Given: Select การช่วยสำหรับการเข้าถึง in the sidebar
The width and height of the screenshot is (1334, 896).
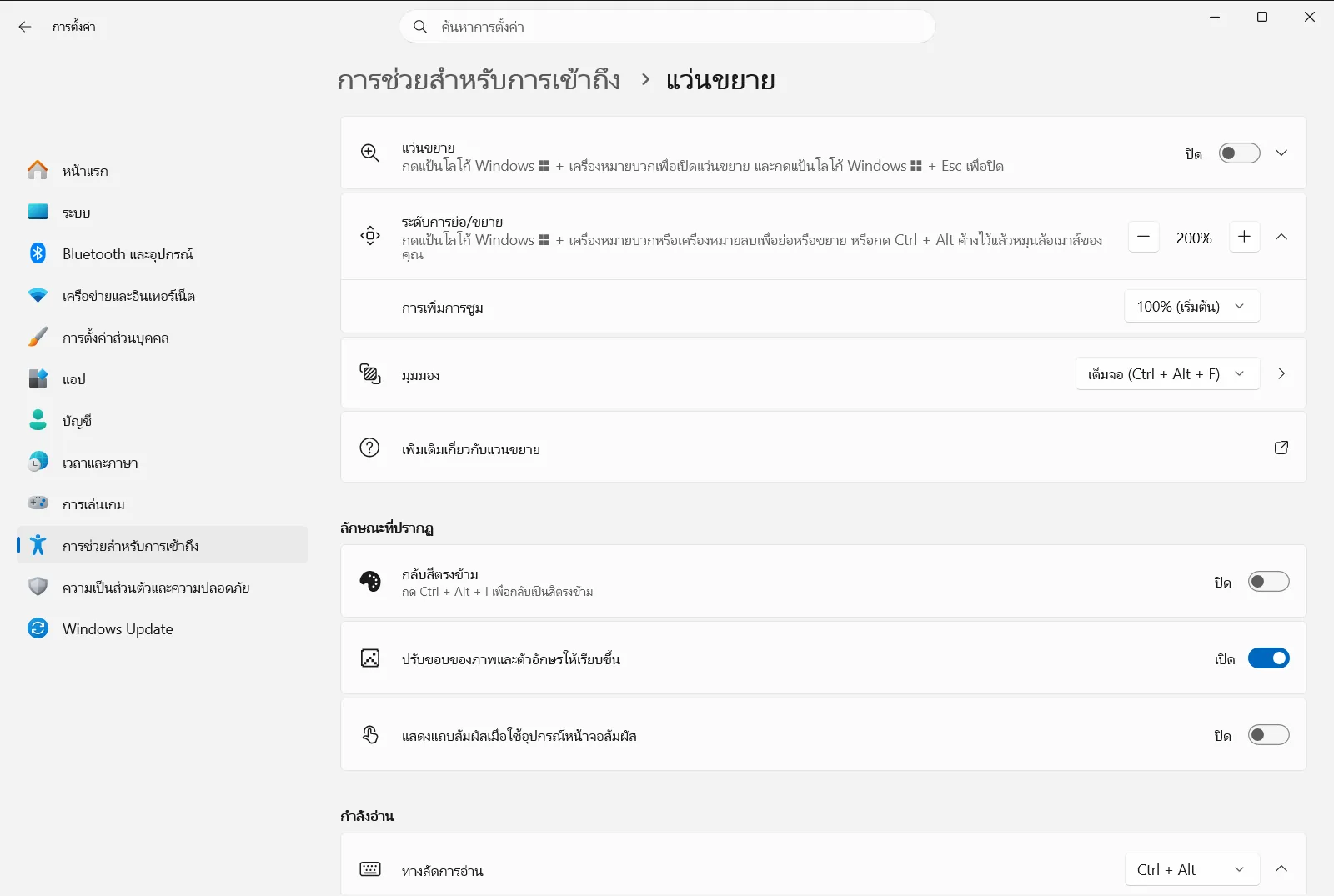Looking at the screenshot, I should 162,545.
